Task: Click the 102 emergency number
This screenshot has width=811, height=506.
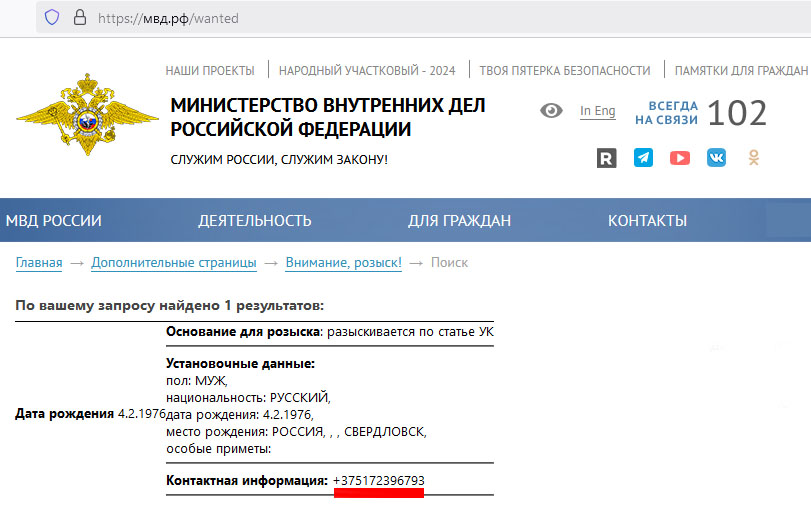Action: click(x=737, y=113)
